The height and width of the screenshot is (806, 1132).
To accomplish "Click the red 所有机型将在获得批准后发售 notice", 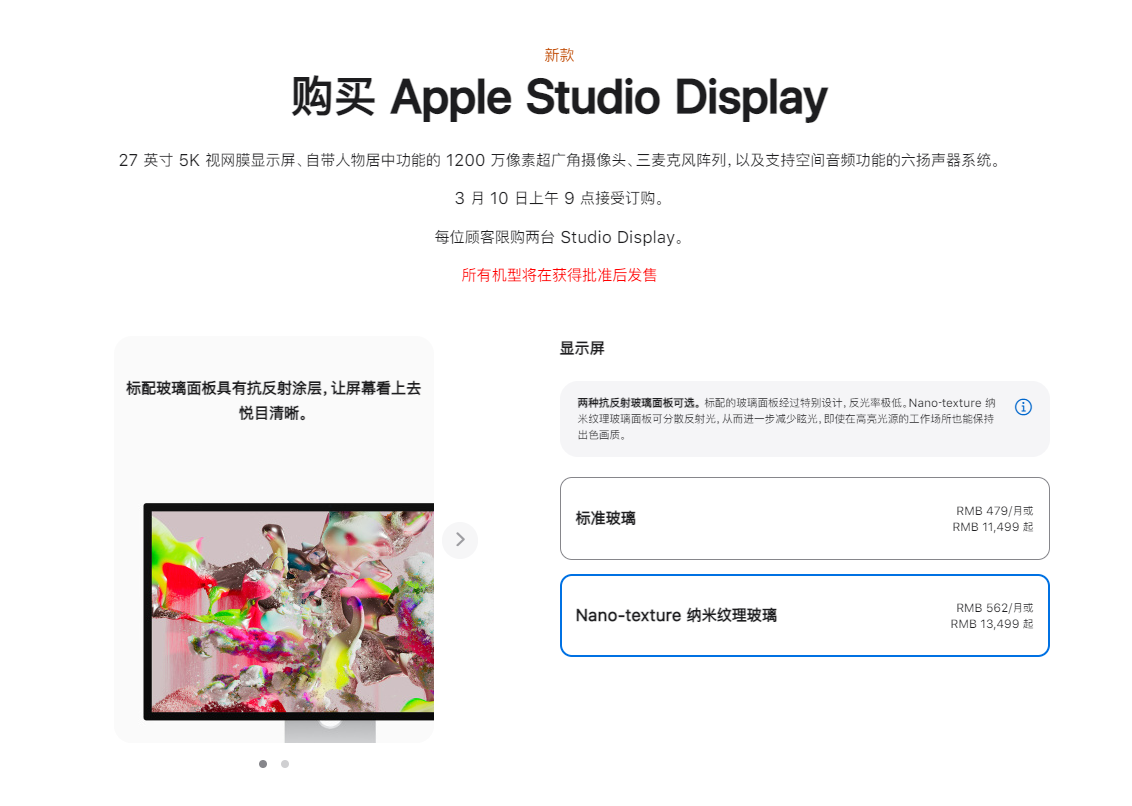I will point(560,275).
